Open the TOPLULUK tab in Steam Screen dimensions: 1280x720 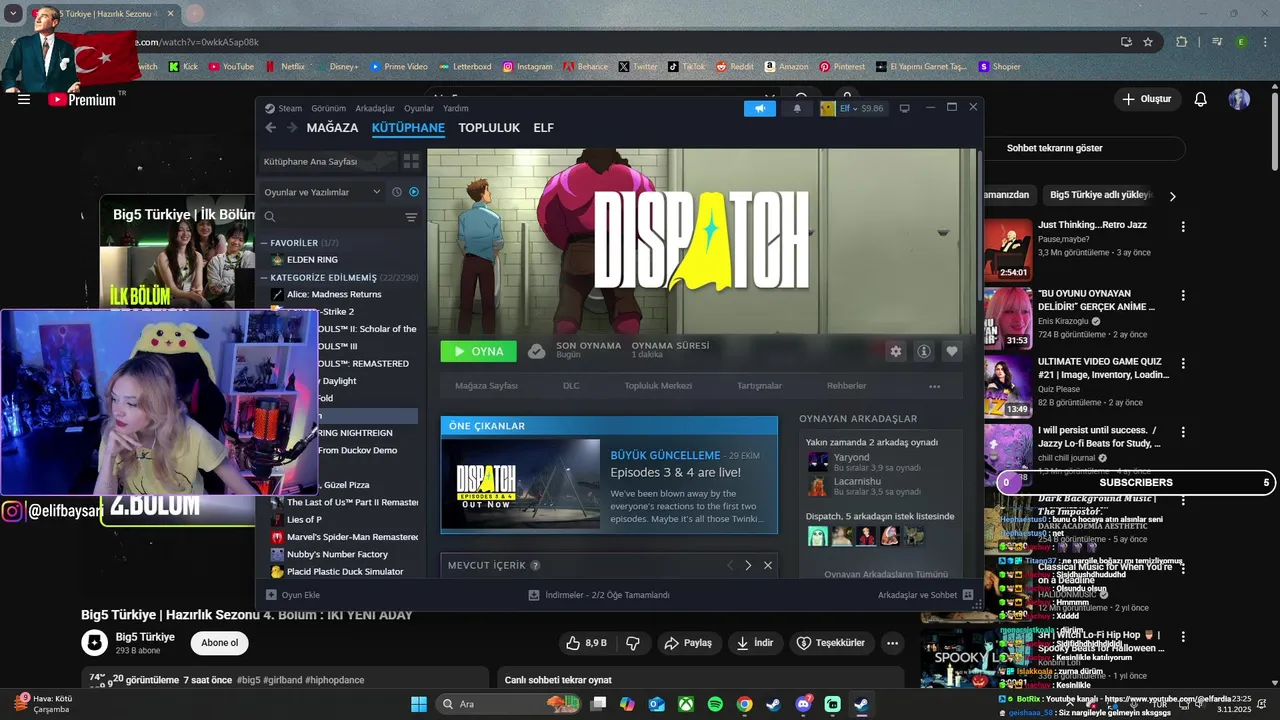click(x=489, y=128)
